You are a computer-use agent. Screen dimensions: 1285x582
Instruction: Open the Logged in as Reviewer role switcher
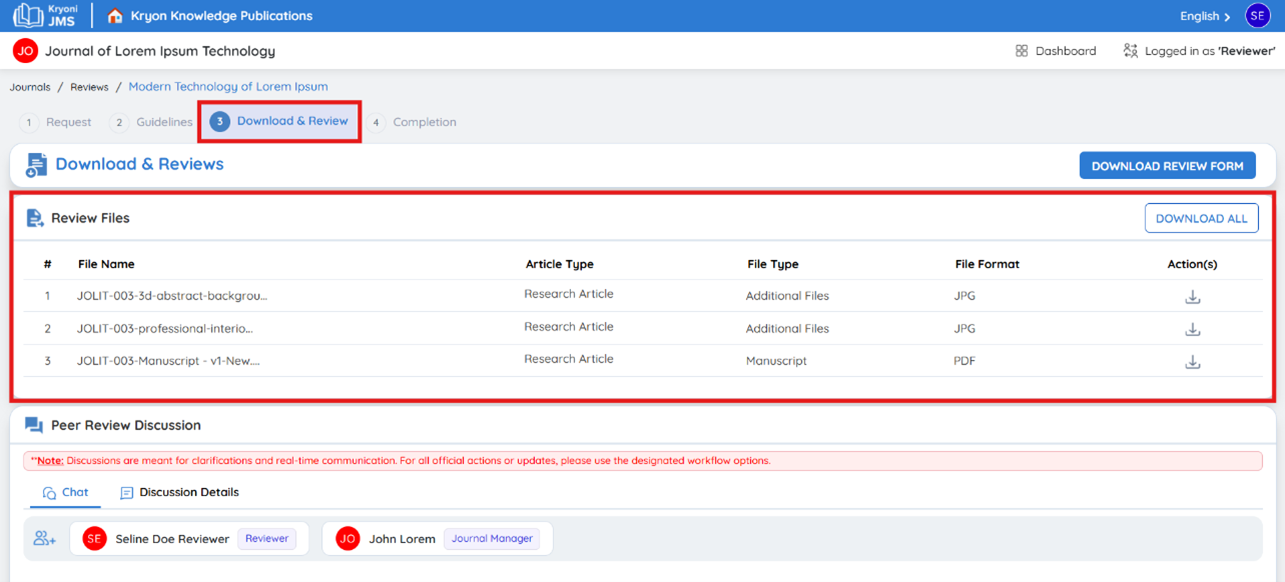click(1199, 51)
